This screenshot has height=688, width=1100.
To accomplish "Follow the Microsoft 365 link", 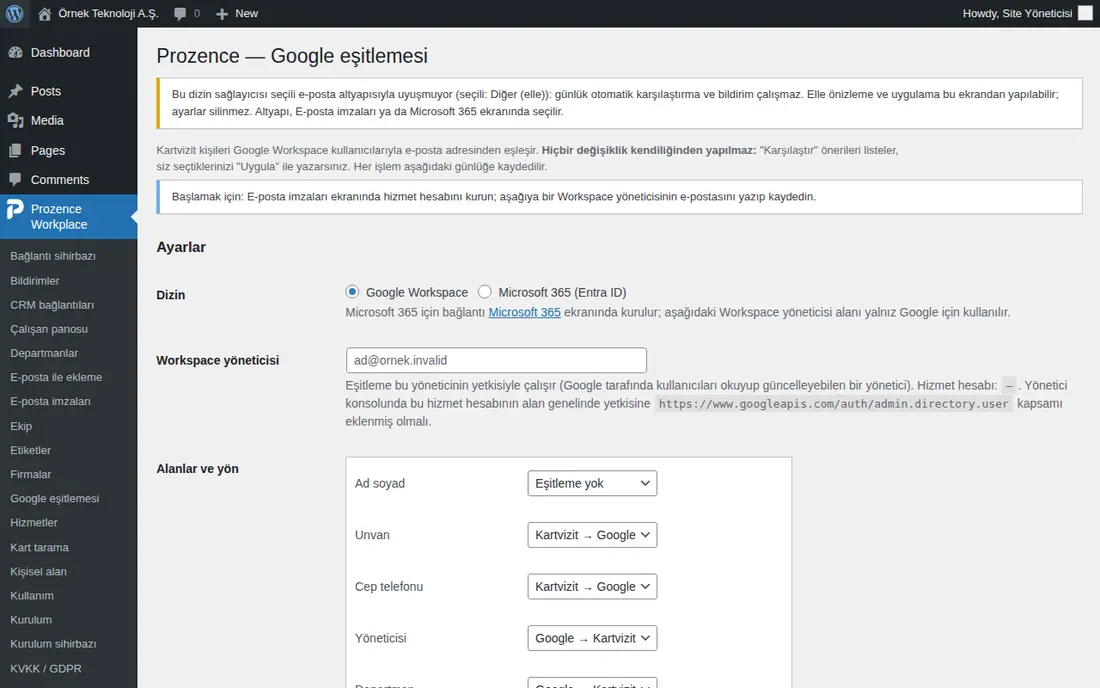I will tap(524, 312).
